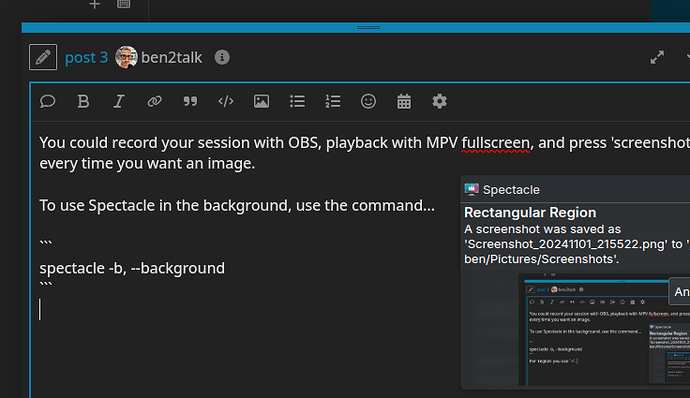This screenshot has height=398, width=690.
Task: Click the ben2talk user avatar
Action: pyautogui.click(x=126, y=57)
